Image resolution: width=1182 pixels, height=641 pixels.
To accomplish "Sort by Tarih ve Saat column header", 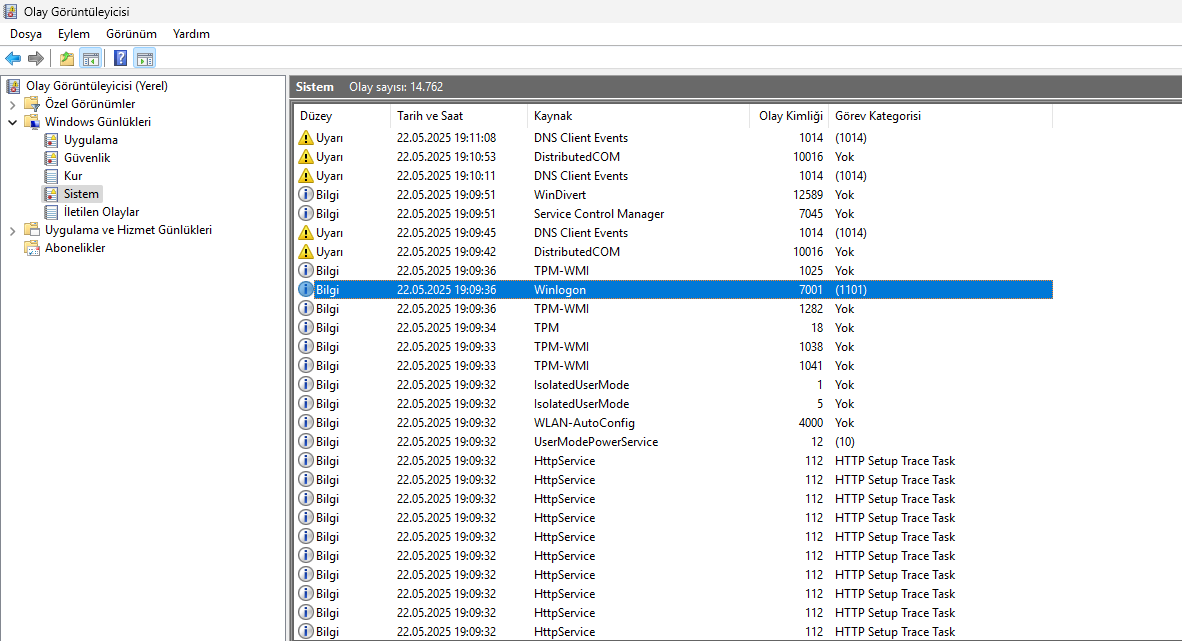I will pos(459,116).
